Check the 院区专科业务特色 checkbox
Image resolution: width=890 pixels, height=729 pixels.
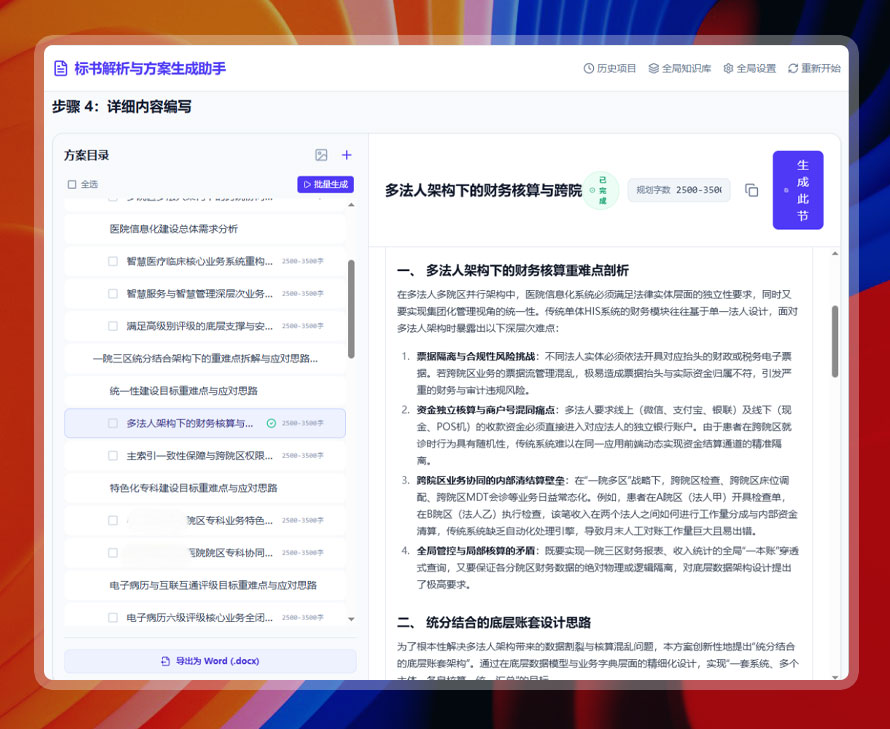click(113, 520)
